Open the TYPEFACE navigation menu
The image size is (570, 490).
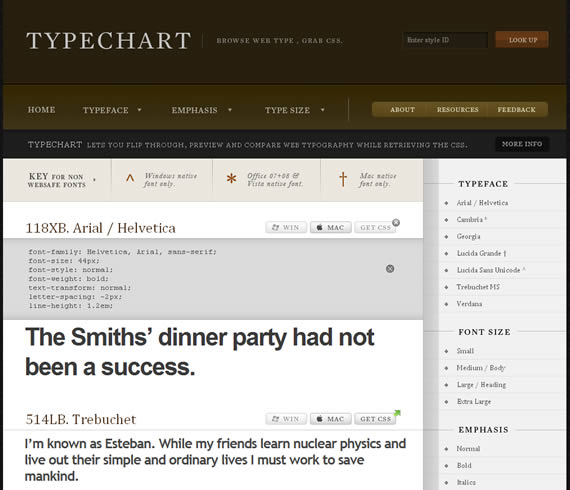[105, 110]
